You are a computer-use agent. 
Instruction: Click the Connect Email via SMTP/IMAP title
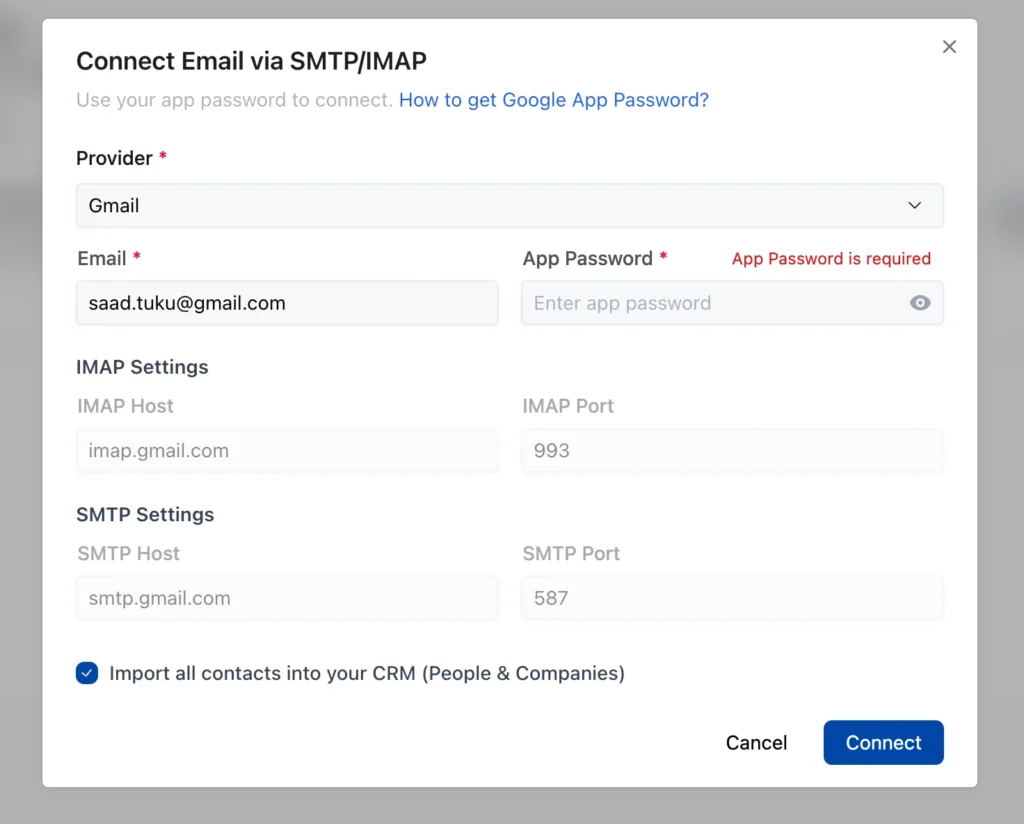click(x=251, y=61)
